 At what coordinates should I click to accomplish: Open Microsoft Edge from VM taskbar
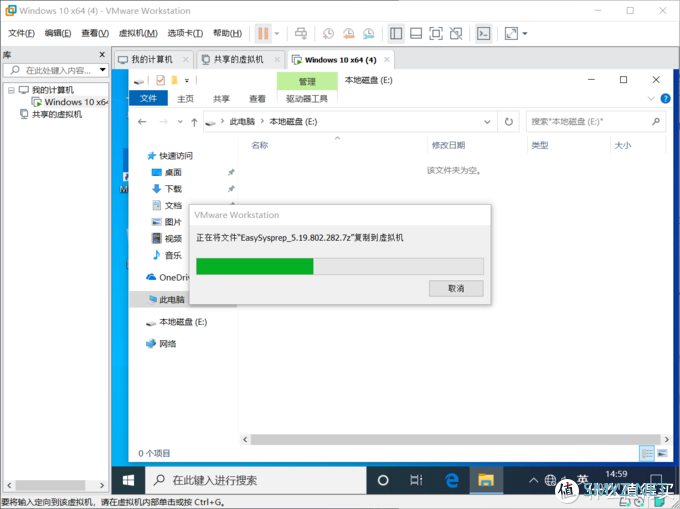451,480
